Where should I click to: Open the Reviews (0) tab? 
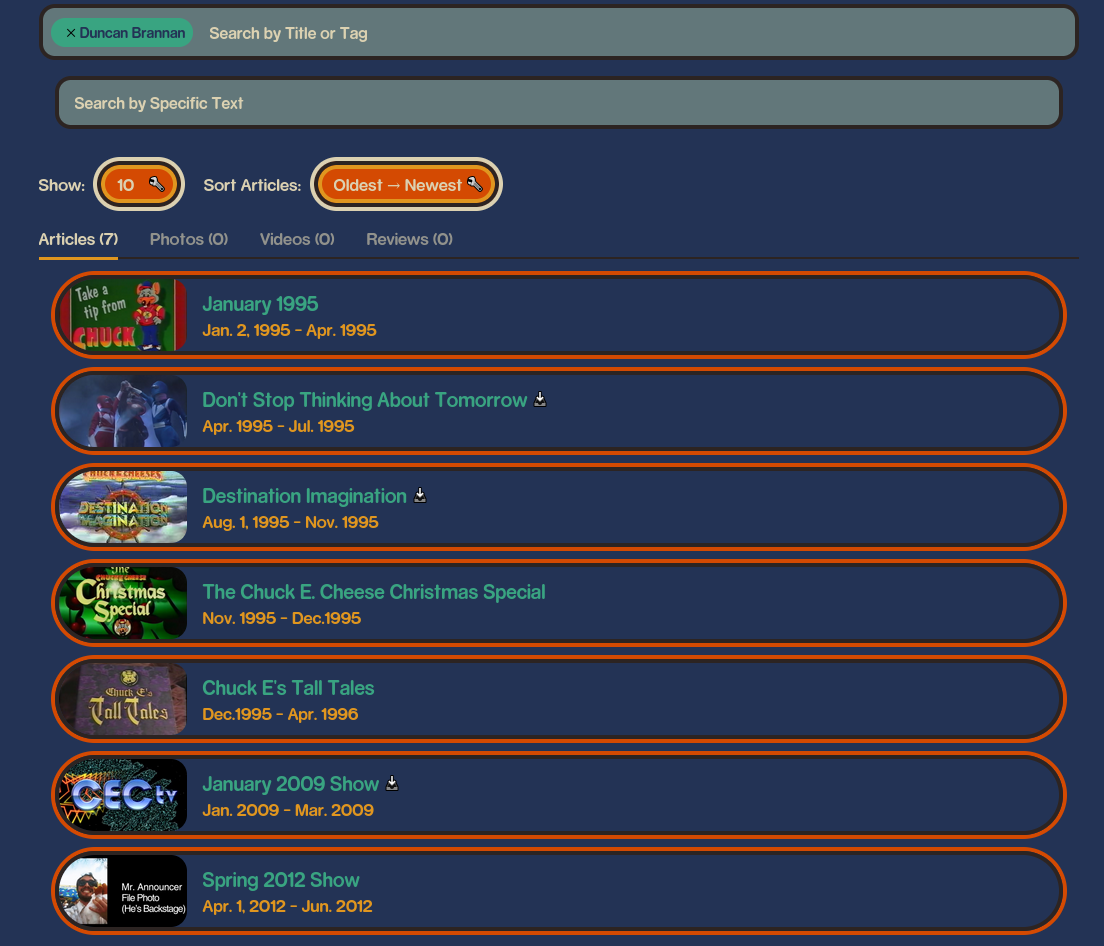point(409,239)
